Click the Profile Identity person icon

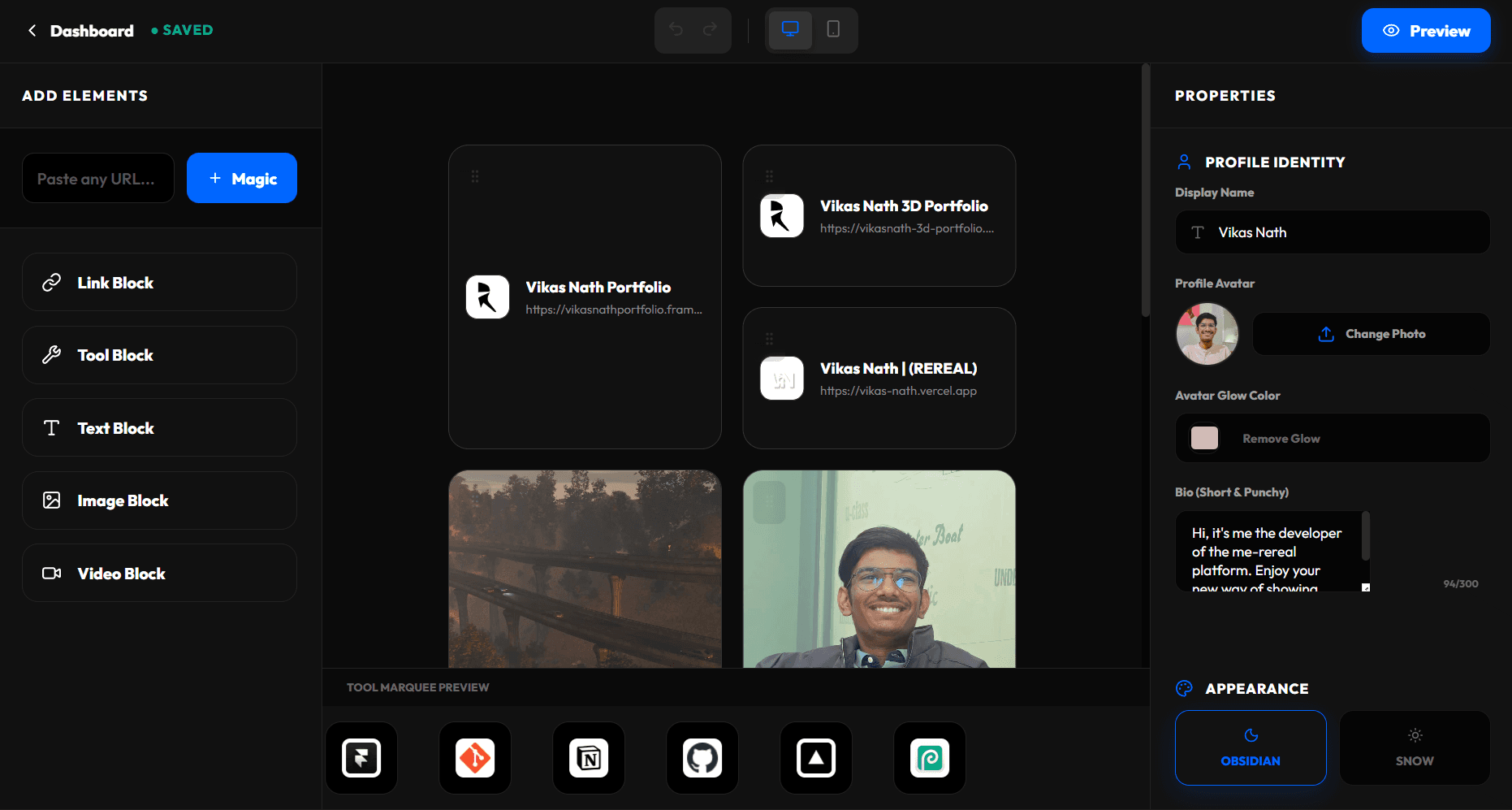click(1183, 162)
